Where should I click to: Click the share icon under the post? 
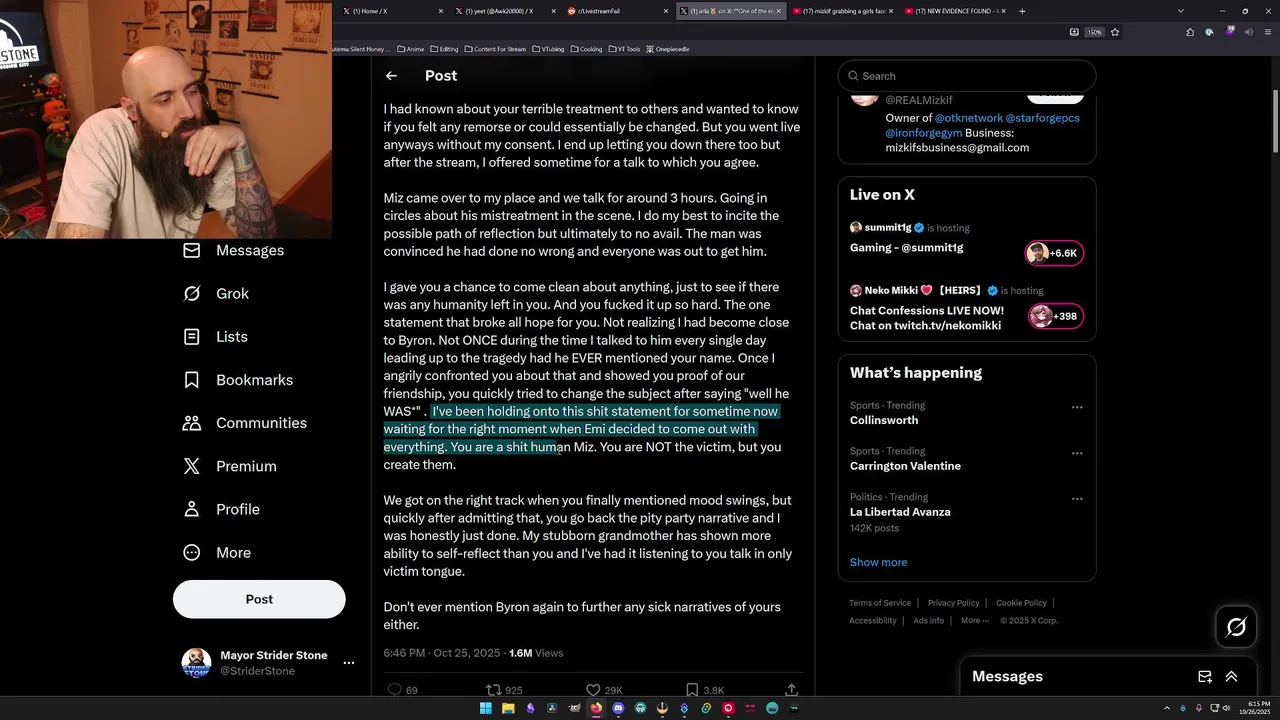(x=791, y=690)
